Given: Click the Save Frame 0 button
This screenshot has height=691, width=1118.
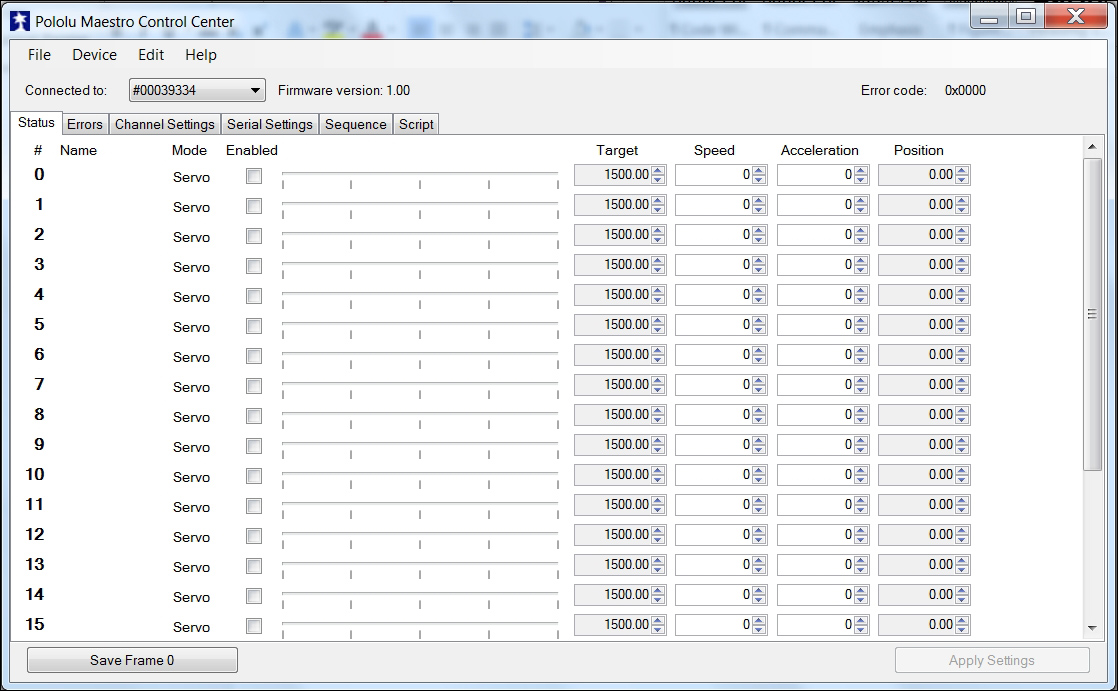Looking at the screenshot, I should point(132,660).
